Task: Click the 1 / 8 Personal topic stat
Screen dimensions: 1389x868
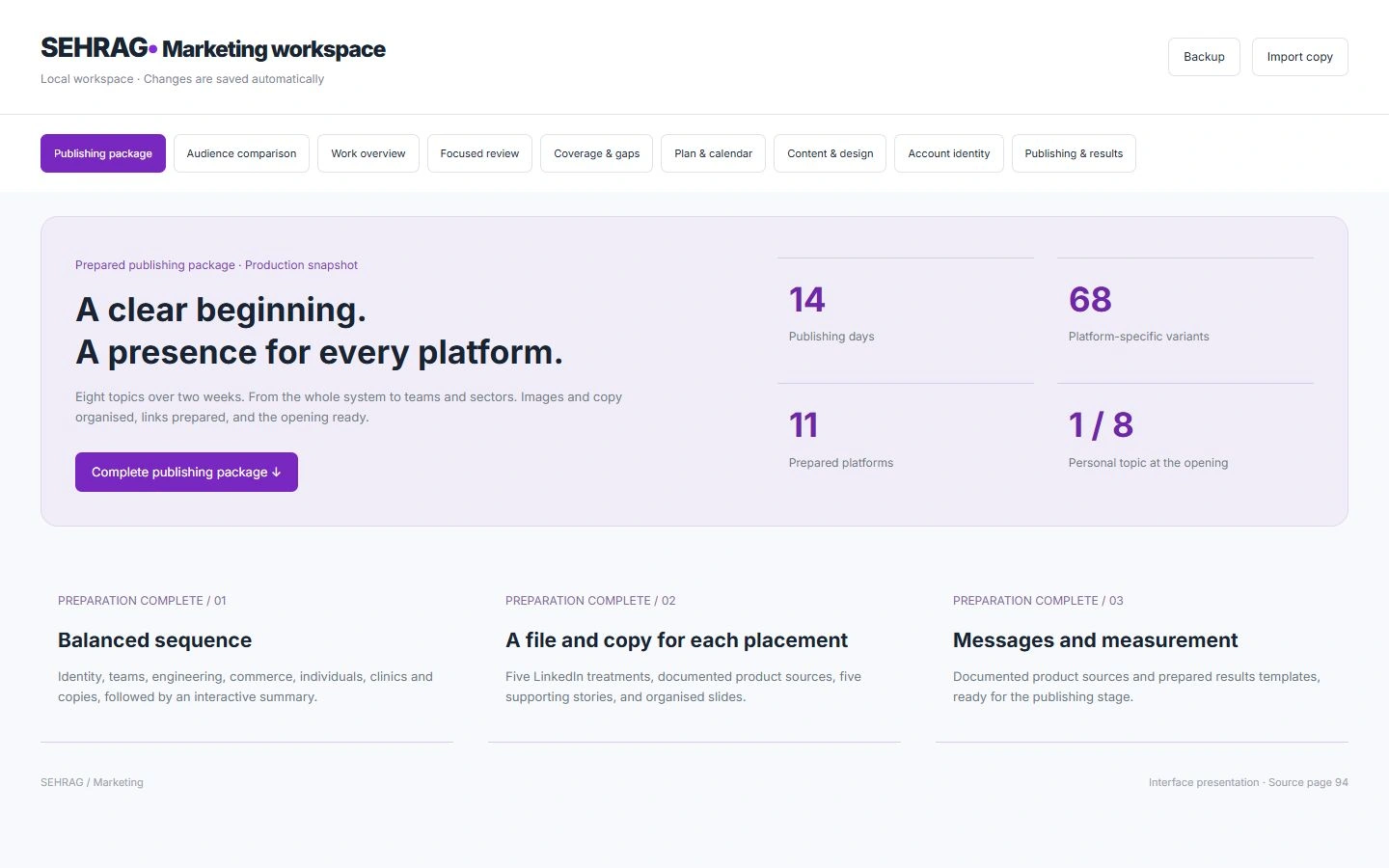Action: tap(1185, 439)
